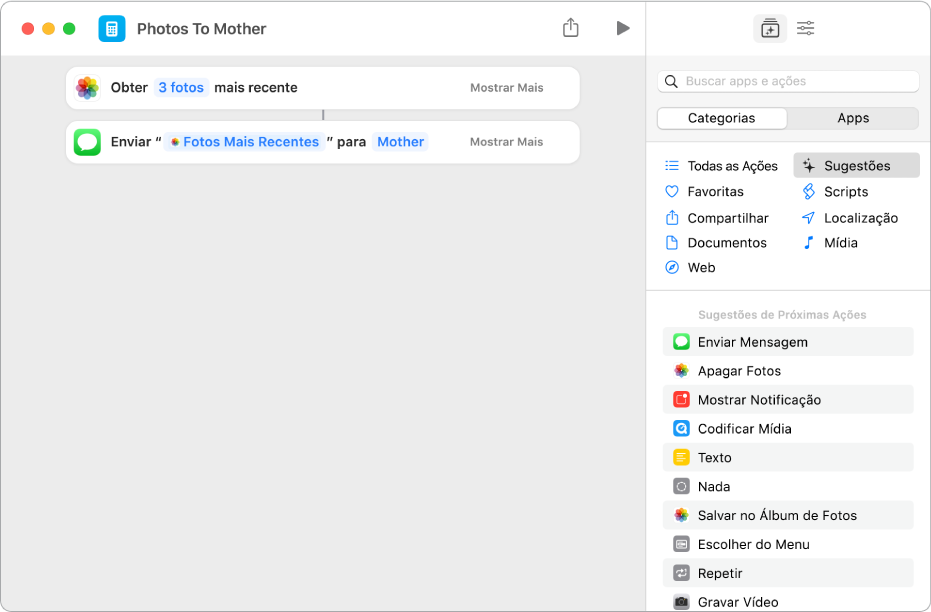Viewport: 931px width, 612px height.
Task: Click the Share shortcut icon
Action: (x=570, y=28)
